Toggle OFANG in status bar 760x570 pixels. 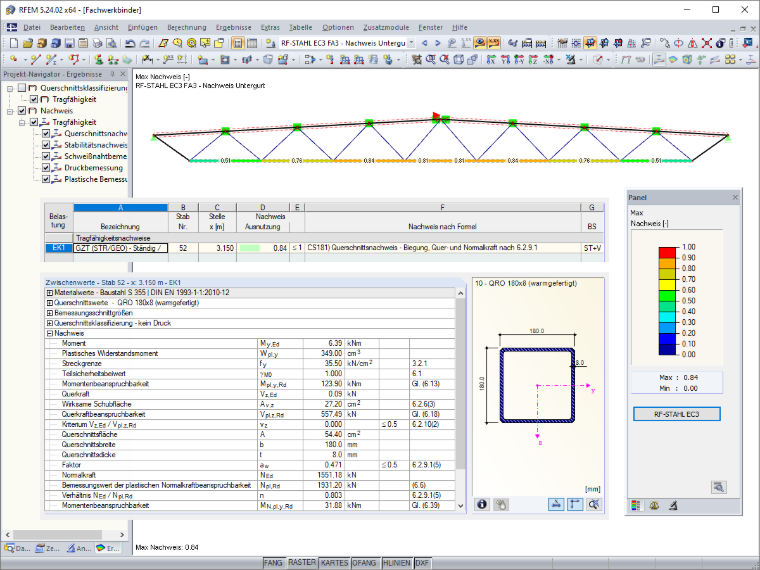364,563
